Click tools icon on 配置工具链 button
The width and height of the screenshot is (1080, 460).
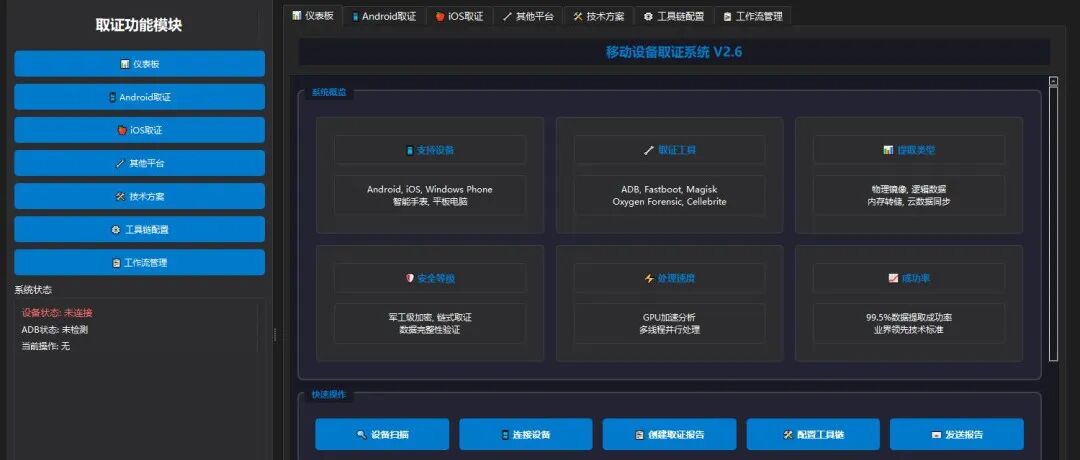pos(788,435)
